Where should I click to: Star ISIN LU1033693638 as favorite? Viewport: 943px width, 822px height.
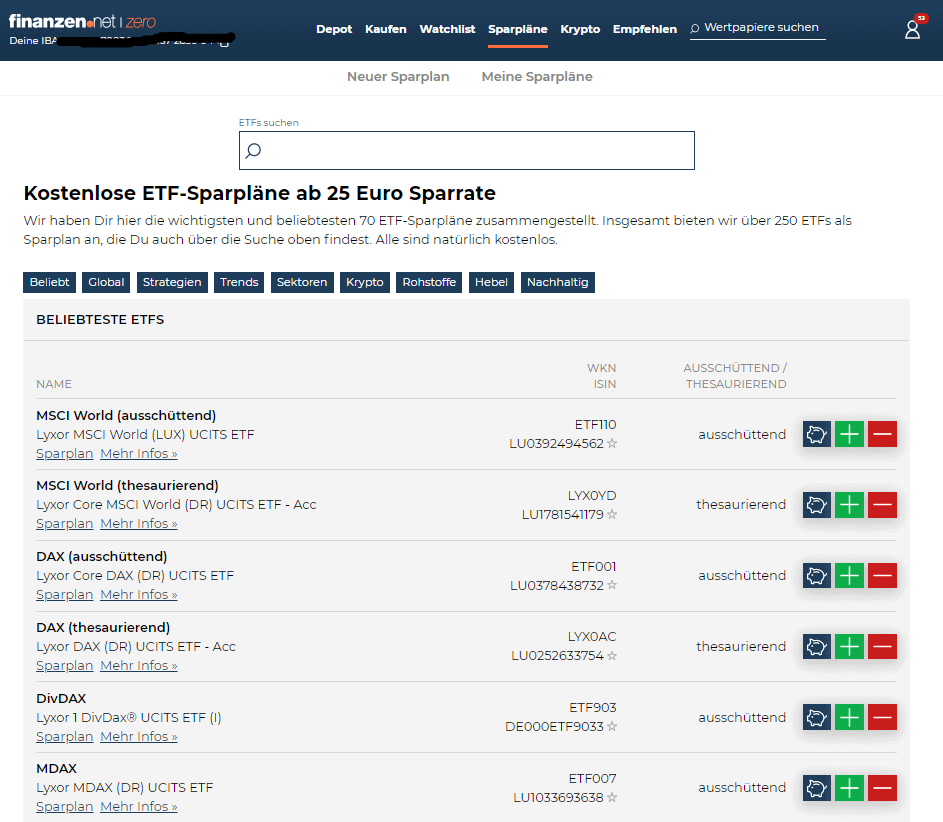pos(612,797)
